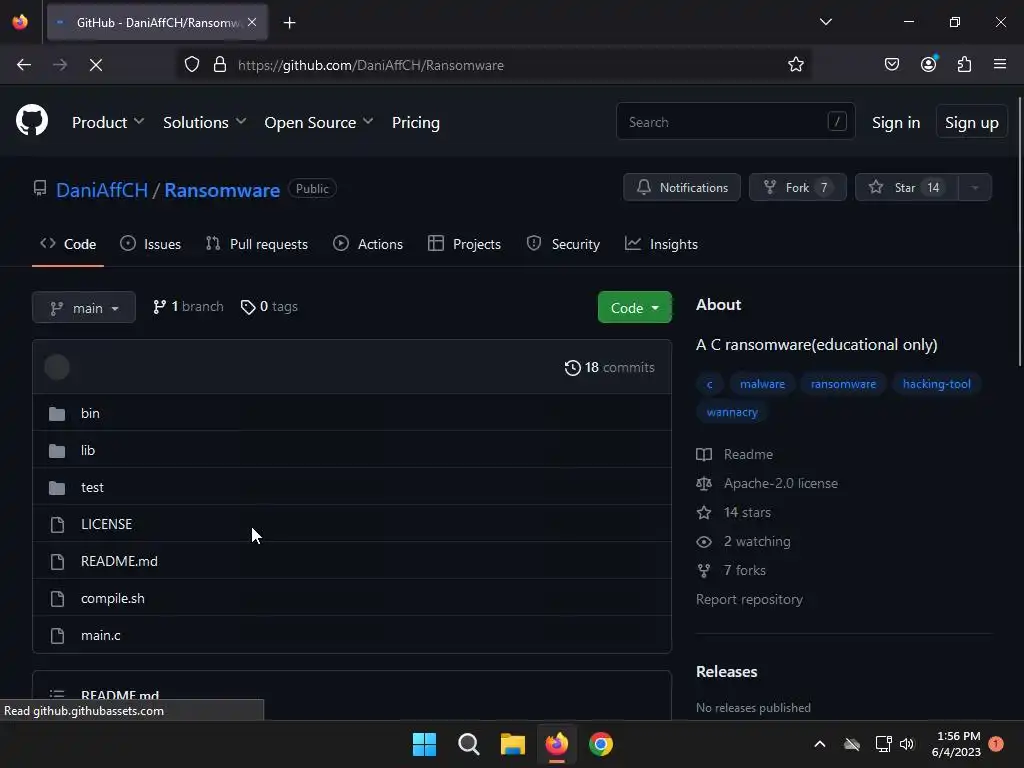Click the list all tabs chevron
Viewport: 1024px width, 768px height.
[x=825, y=22]
